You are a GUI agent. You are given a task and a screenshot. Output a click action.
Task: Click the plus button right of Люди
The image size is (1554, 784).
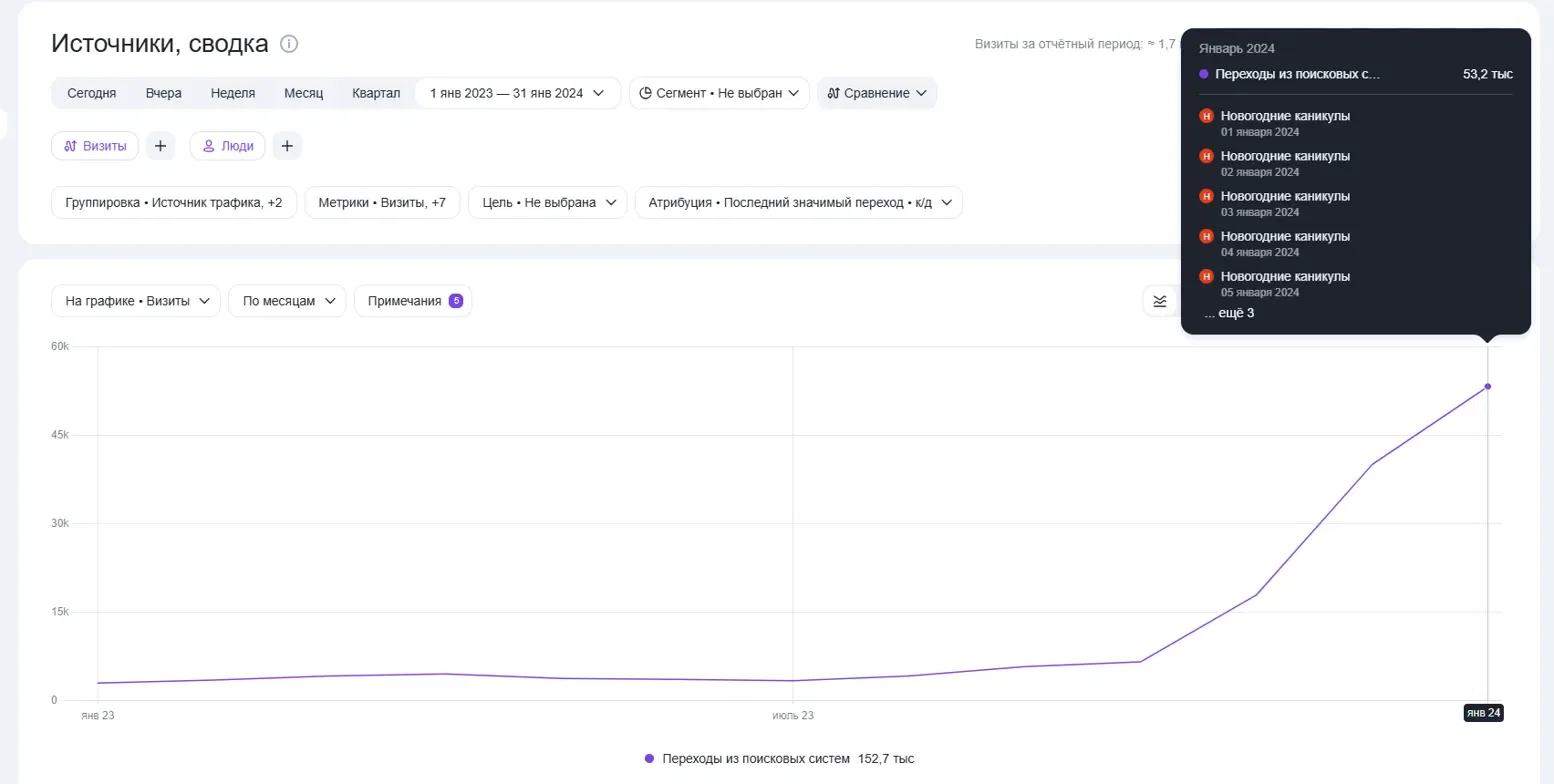(x=287, y=146)
